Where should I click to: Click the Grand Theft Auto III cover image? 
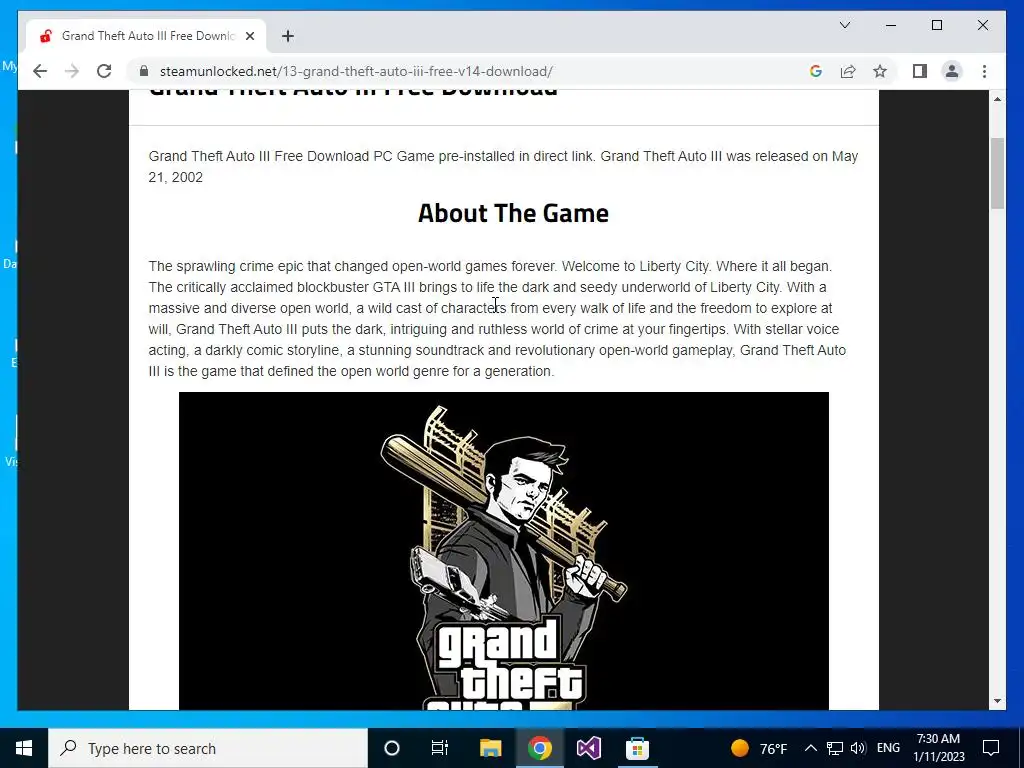point(504,551)
